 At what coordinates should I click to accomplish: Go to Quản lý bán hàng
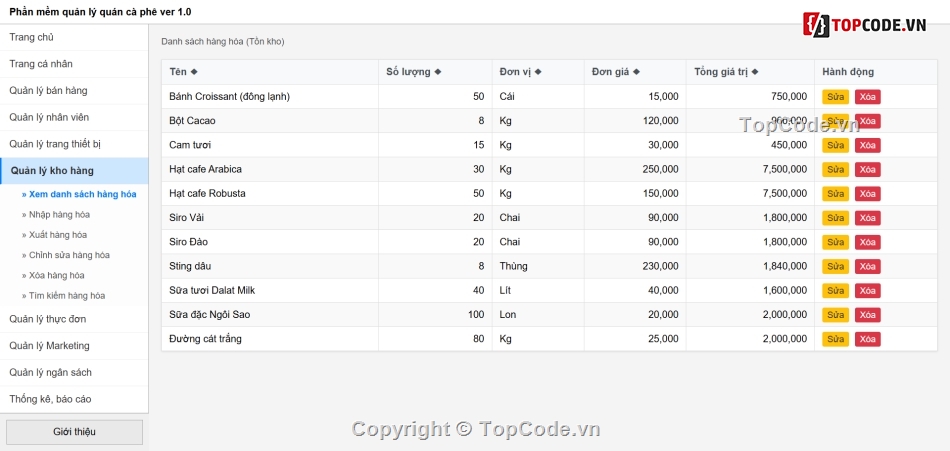74,91
